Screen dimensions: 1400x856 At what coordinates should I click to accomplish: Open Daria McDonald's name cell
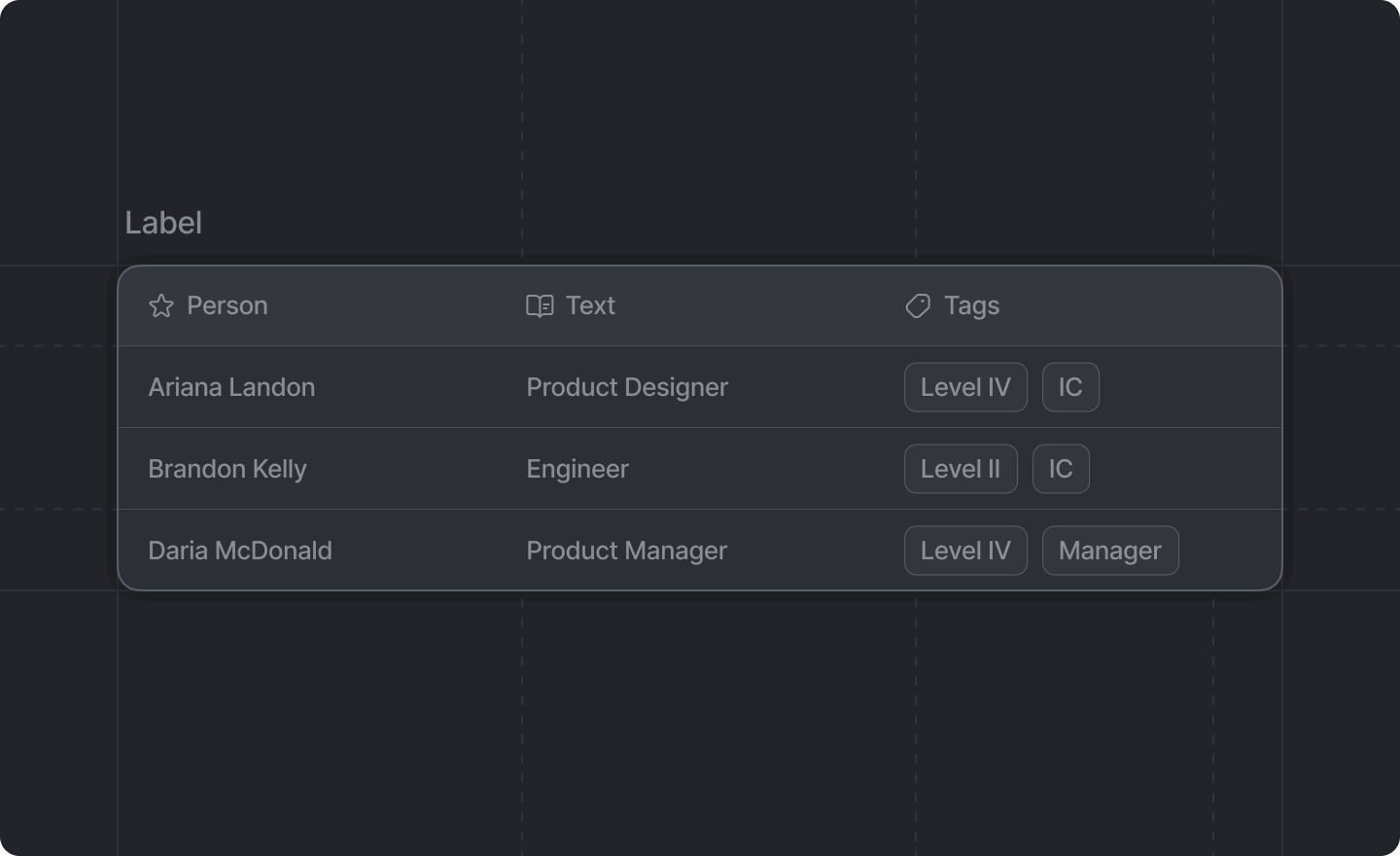coord(240,551)
